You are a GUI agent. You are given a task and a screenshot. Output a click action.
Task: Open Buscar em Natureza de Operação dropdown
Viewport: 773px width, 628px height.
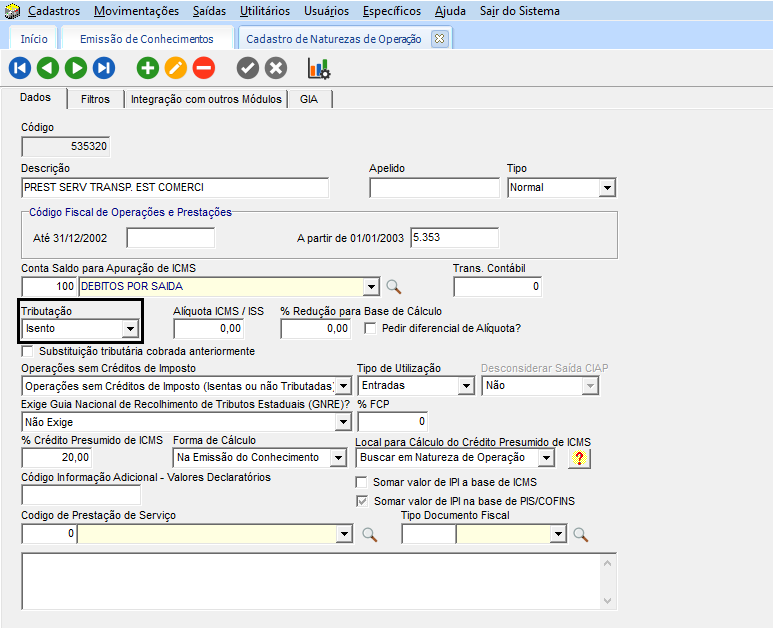(546, 458)
